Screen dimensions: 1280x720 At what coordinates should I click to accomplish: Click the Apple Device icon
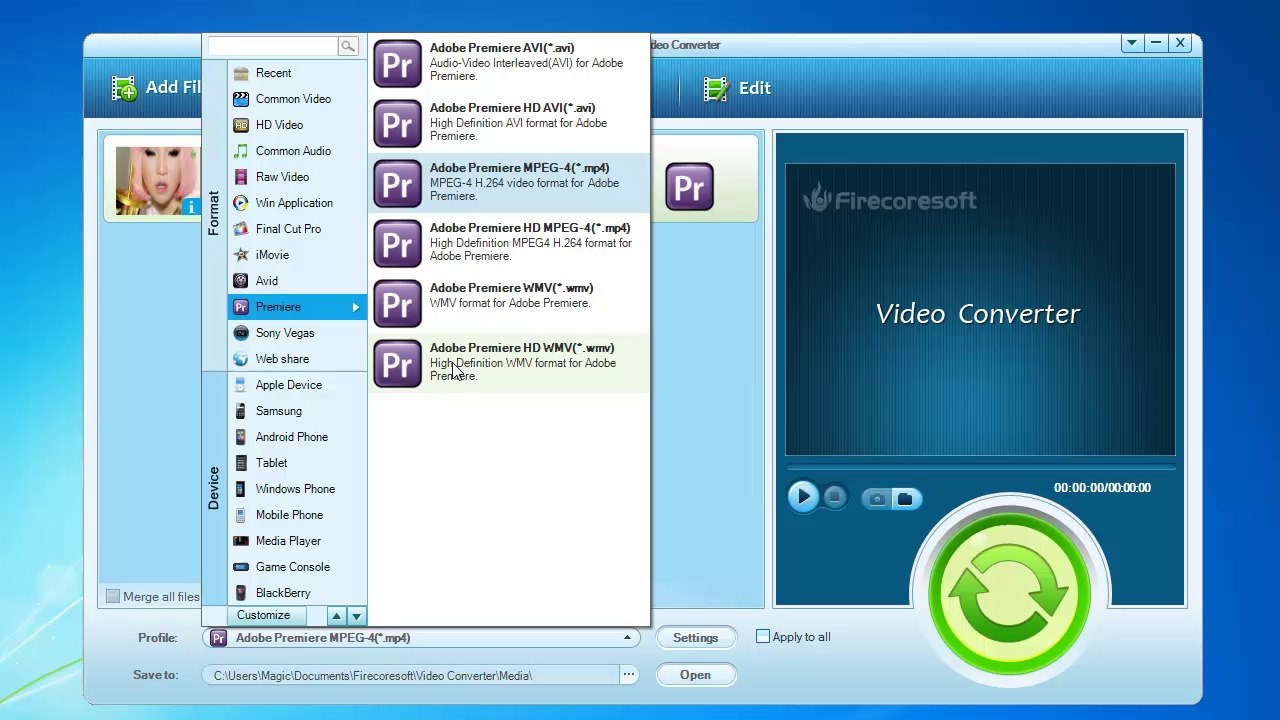(241, 385)
